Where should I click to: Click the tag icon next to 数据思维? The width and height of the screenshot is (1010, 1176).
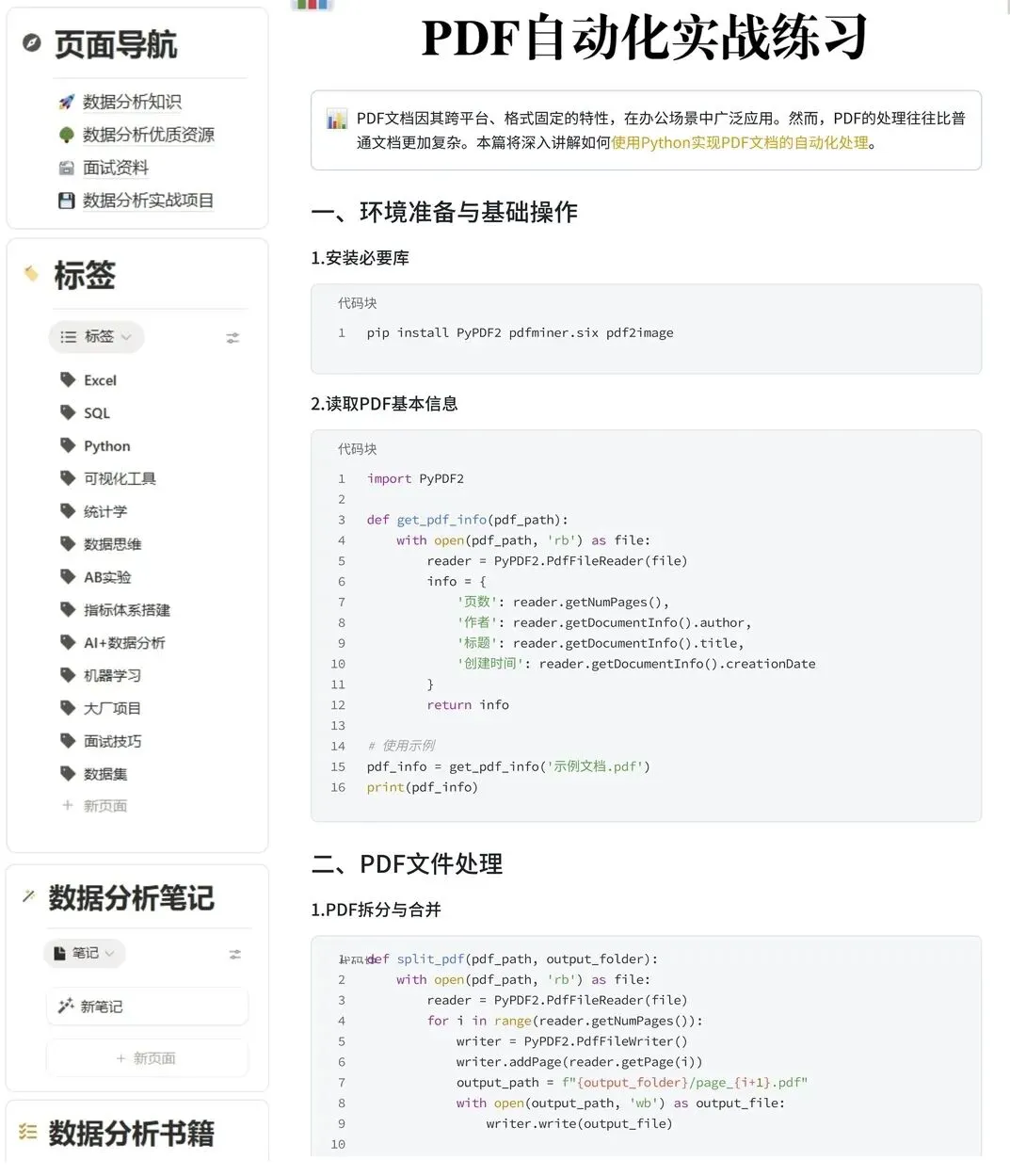click(68, 543)
